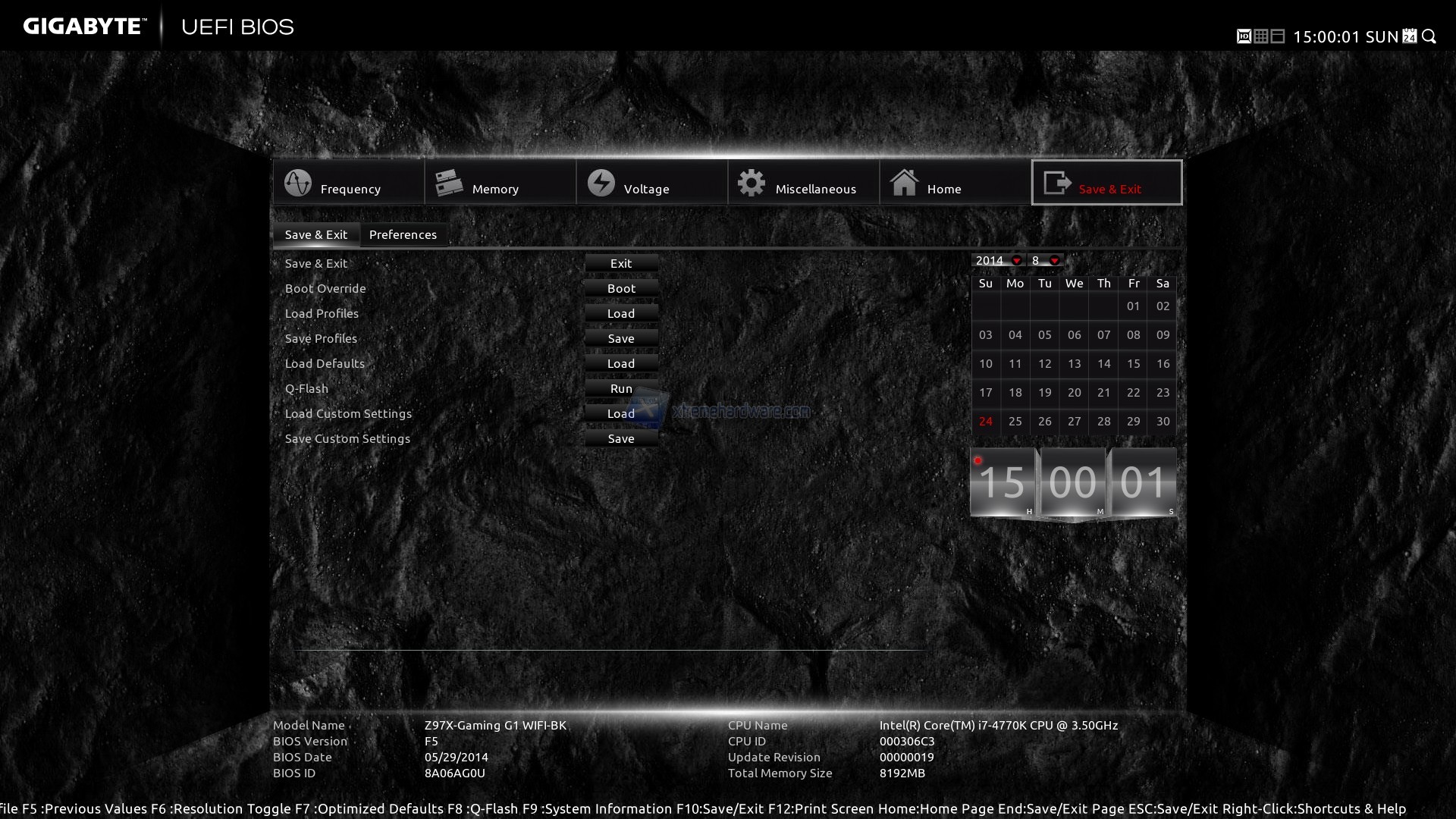The height and width of the screenshot is (819, 1456).
Task: Switch to the Preferences tab
Action: [x=403, y=235]
